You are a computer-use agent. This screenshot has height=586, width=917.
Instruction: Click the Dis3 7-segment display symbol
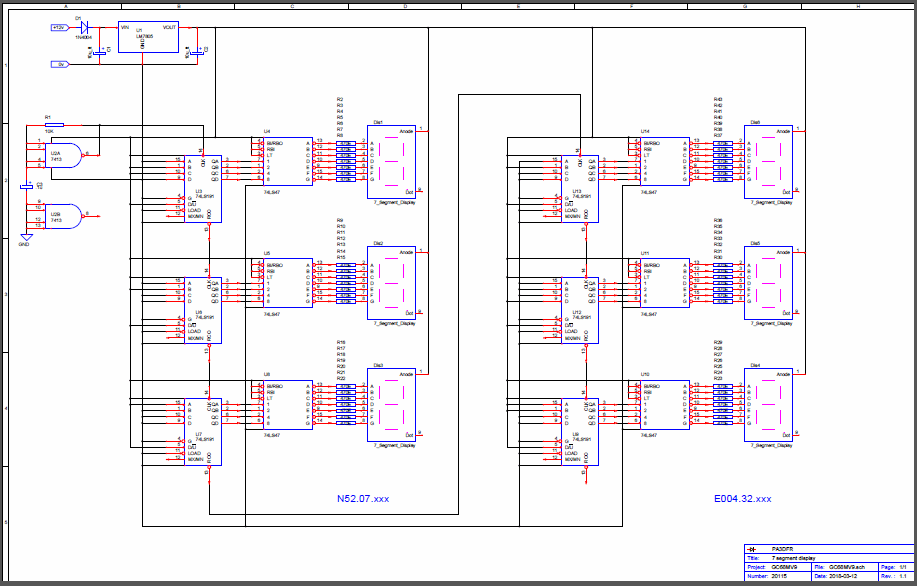pos(393,405)
